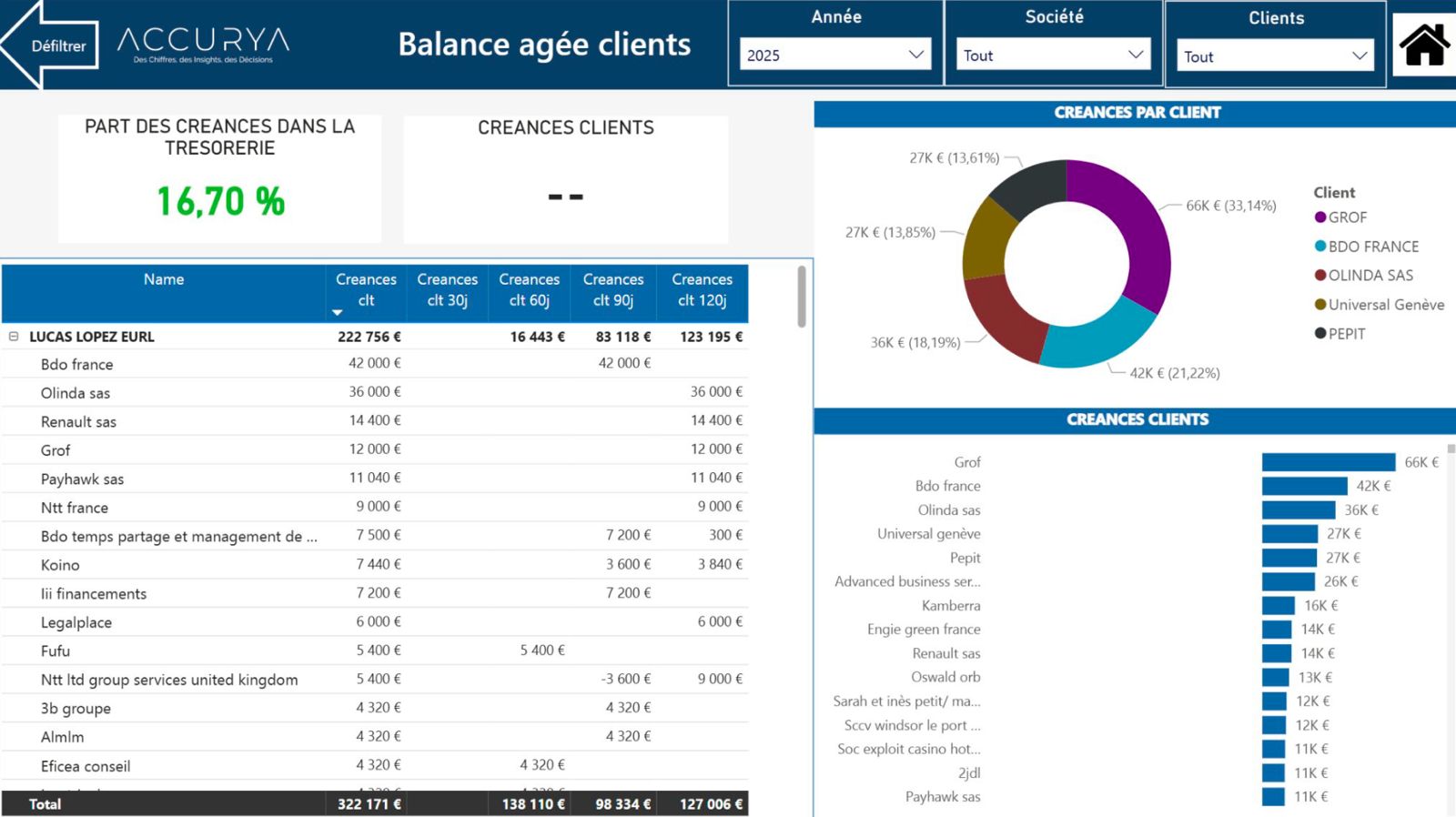Click the CREANCES CLIENTS card value
Image resolution: width=1456 pixels, height=817 pixels.
(565, 197)
